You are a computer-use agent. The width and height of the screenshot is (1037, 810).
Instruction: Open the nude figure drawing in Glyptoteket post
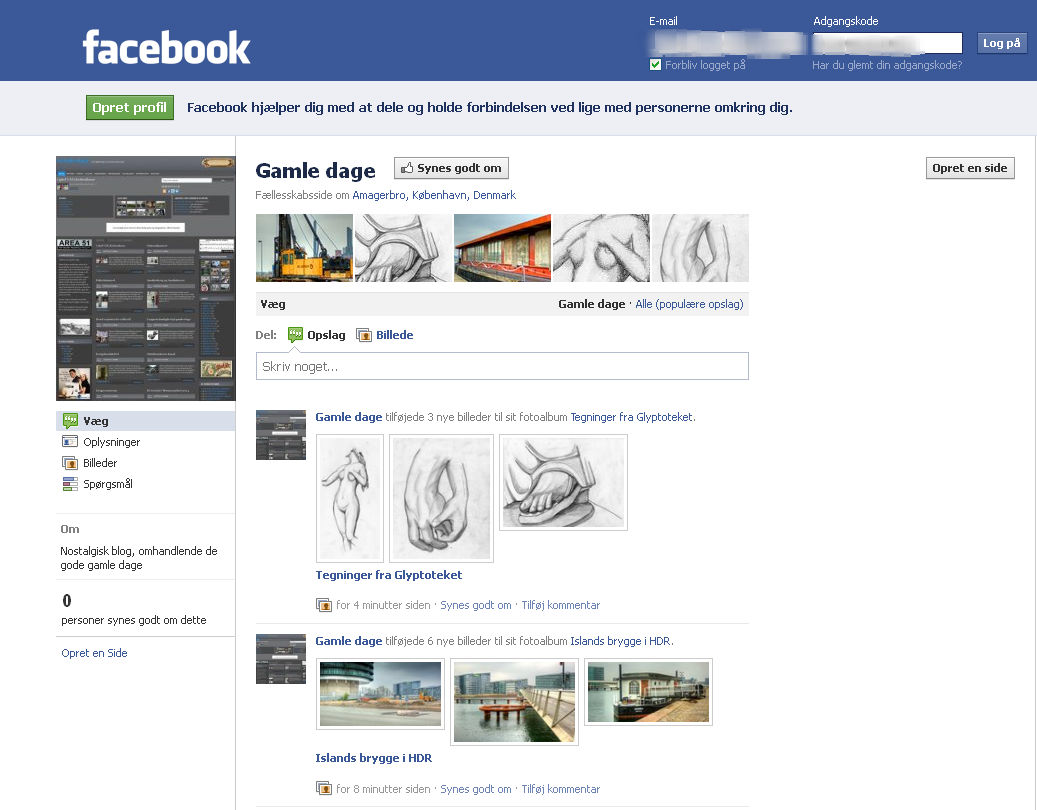coord(350,499)
